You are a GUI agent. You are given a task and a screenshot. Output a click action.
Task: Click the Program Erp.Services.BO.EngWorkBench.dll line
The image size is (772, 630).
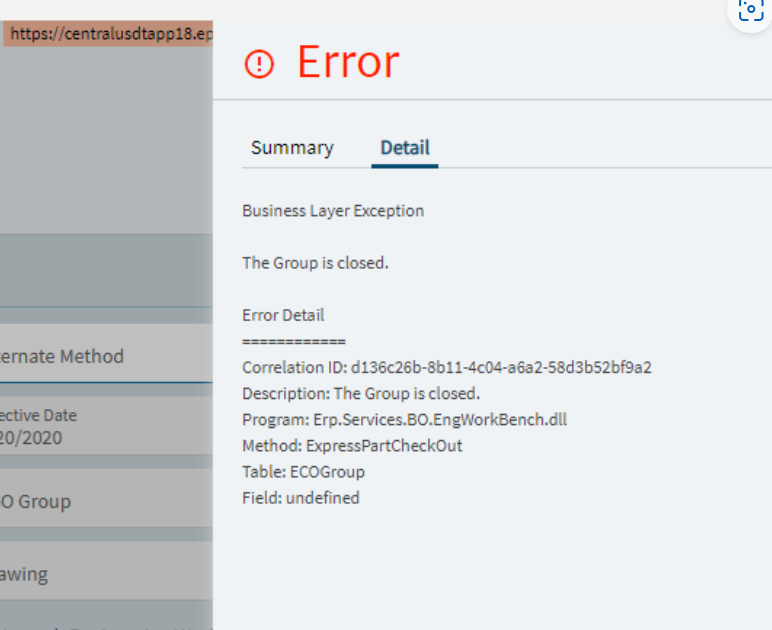click(x=404, y=419)
